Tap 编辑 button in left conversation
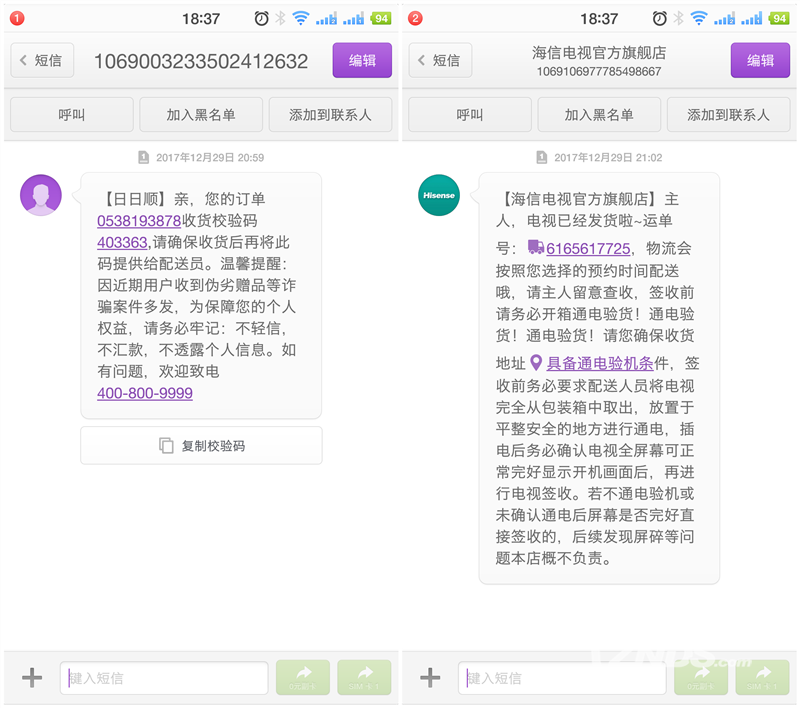 362,60
